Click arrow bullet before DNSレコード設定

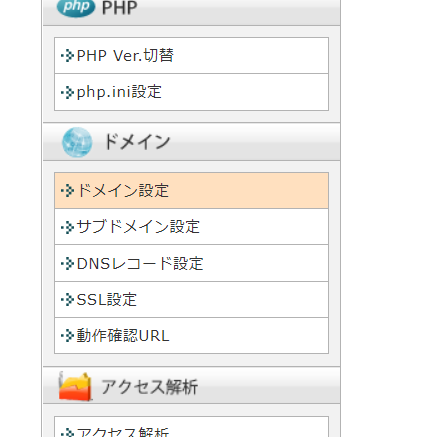point(68,263)
